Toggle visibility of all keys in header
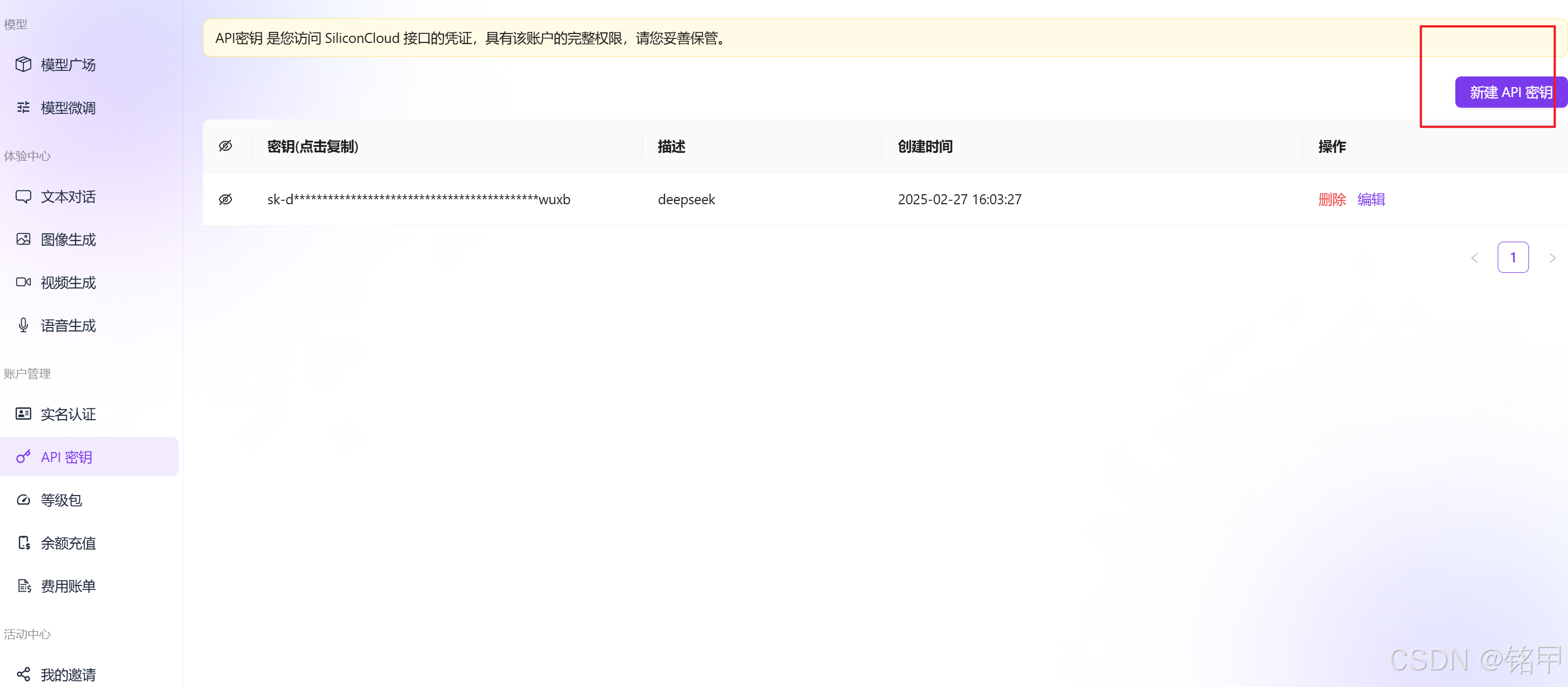Viewport: 1568px width, 687px height. click(225, 146)
